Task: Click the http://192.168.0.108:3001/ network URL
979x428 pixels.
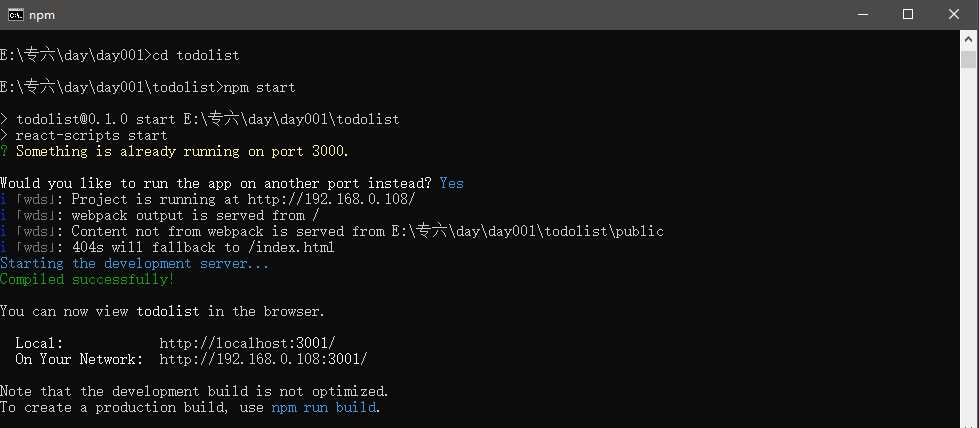Action: (x=263, y=359)
